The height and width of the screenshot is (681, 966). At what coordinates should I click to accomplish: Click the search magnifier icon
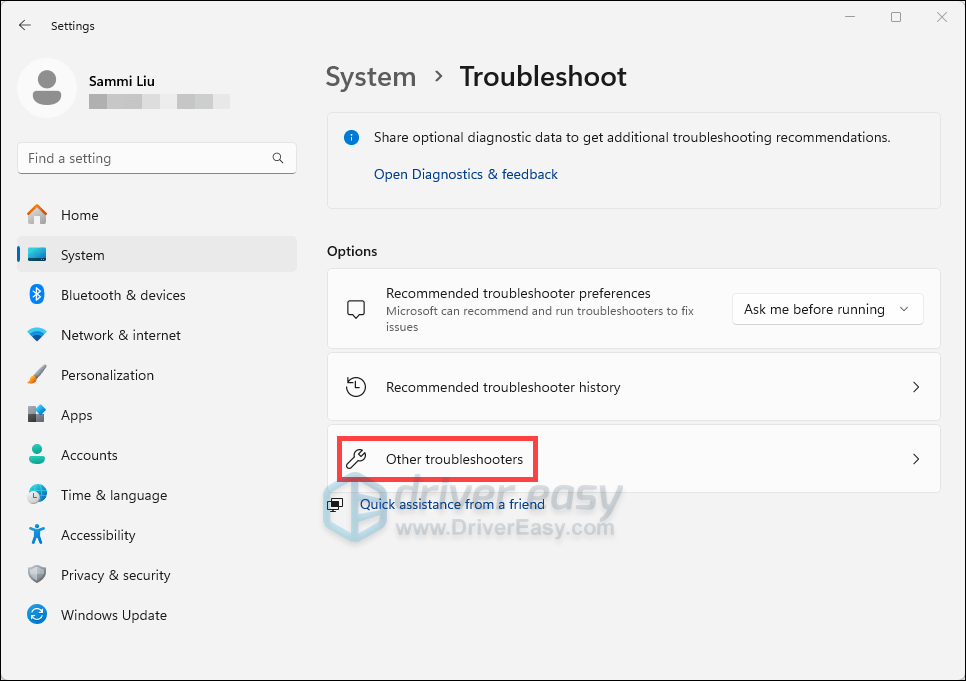(x=278, y=158)
